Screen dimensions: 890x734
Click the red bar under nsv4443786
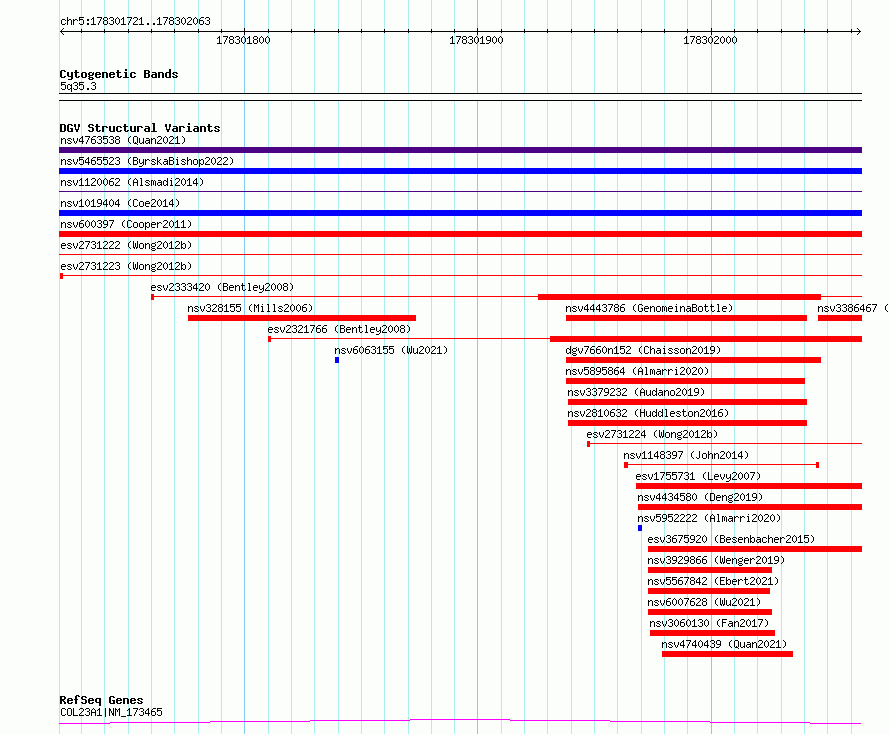[686, 318]
